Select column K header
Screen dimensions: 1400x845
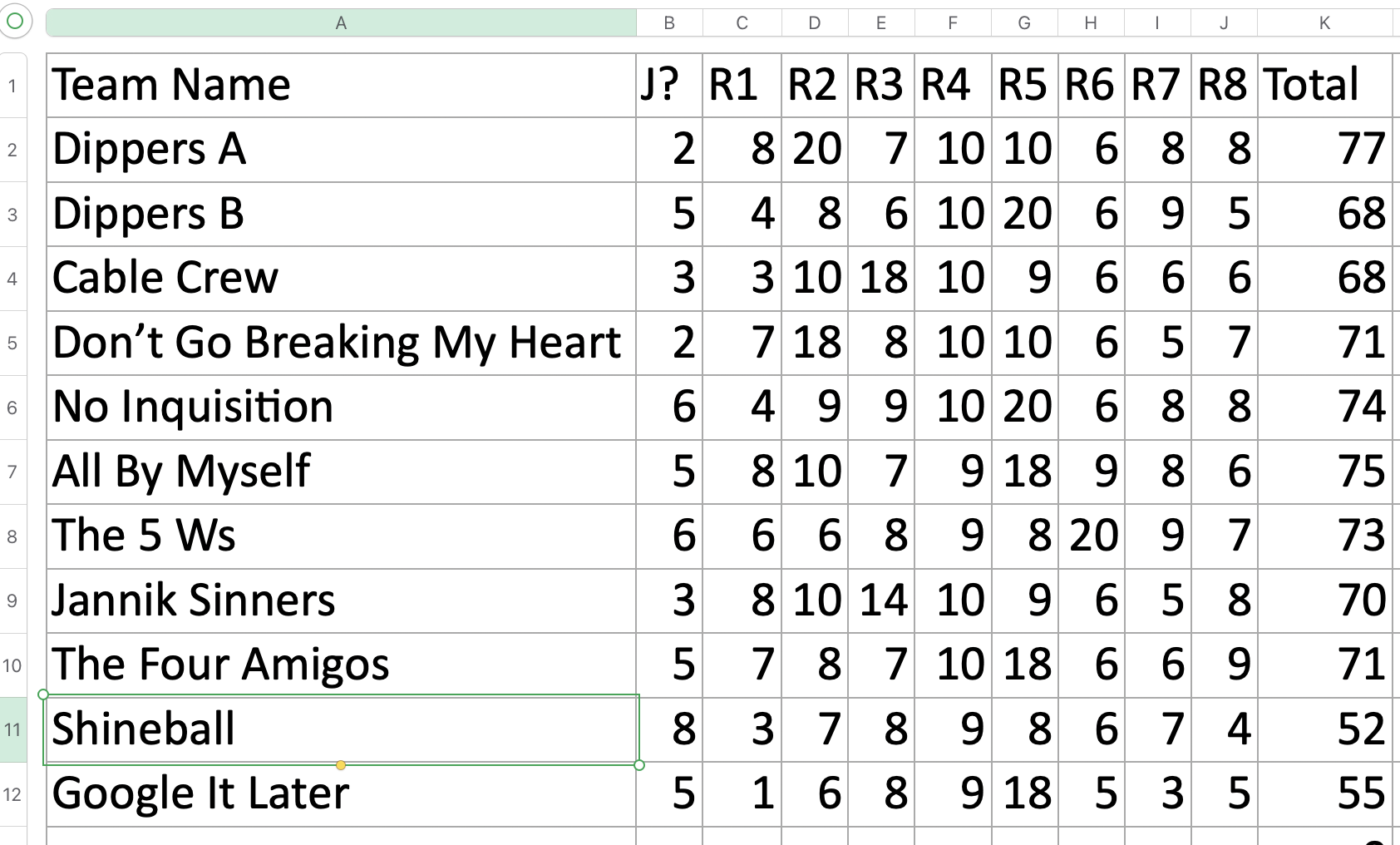pos(1324,23)
